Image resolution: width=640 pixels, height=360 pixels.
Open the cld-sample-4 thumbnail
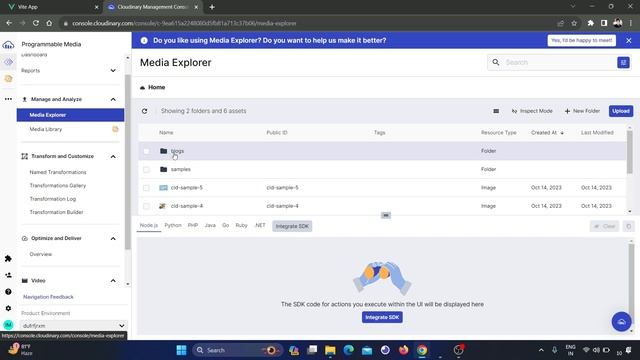163,206
